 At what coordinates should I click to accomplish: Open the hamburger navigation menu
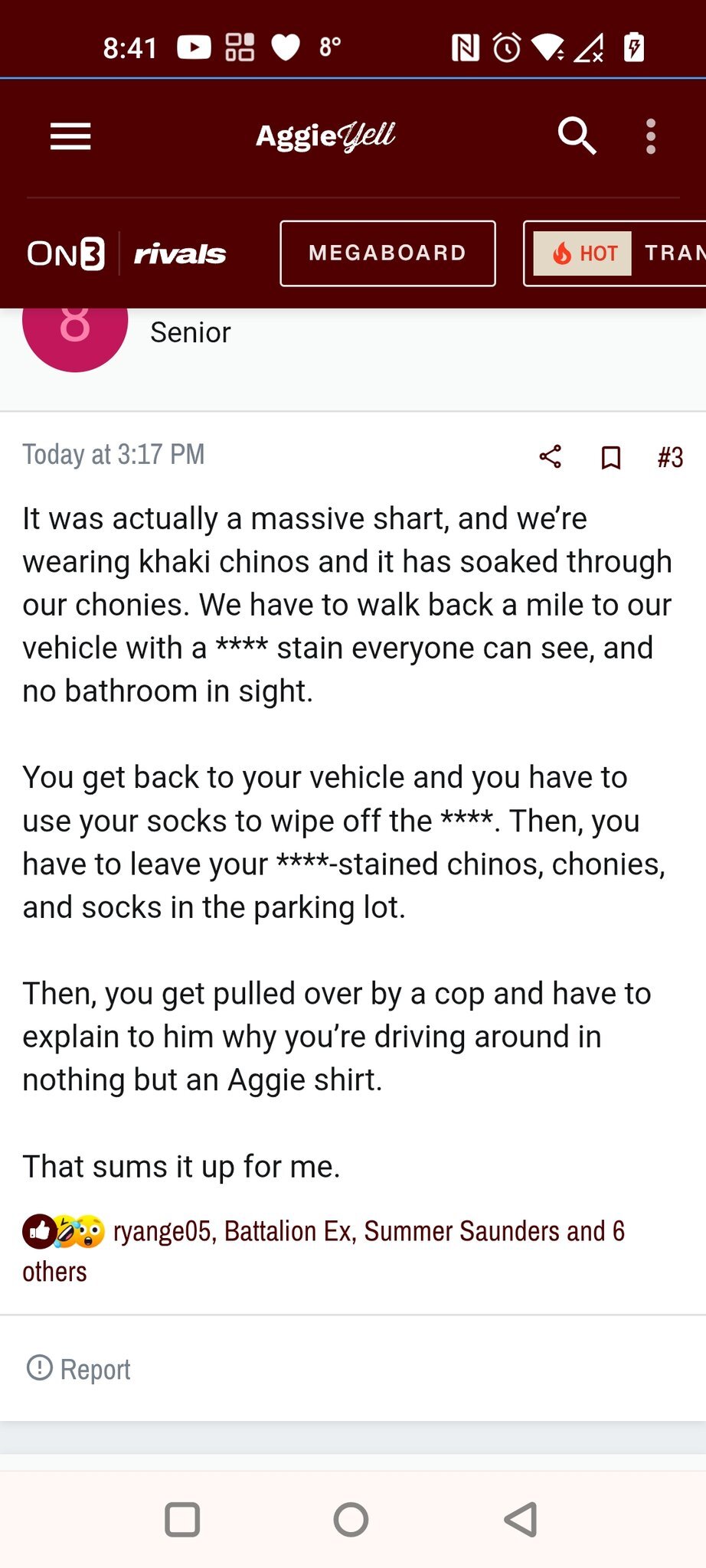[x=70, y=137]
